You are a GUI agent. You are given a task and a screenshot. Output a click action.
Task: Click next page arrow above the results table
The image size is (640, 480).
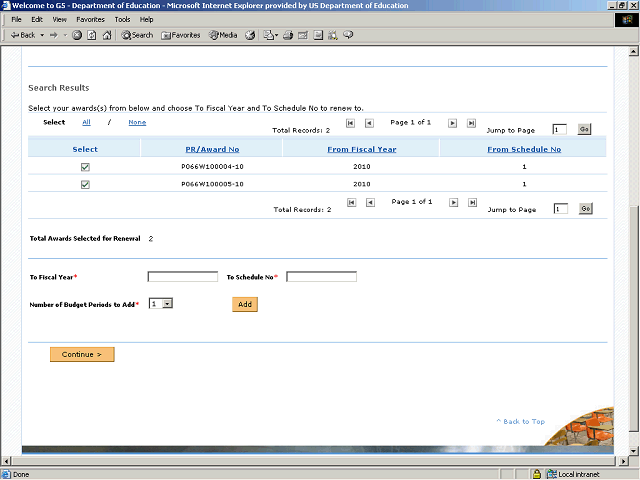(453, 123)
